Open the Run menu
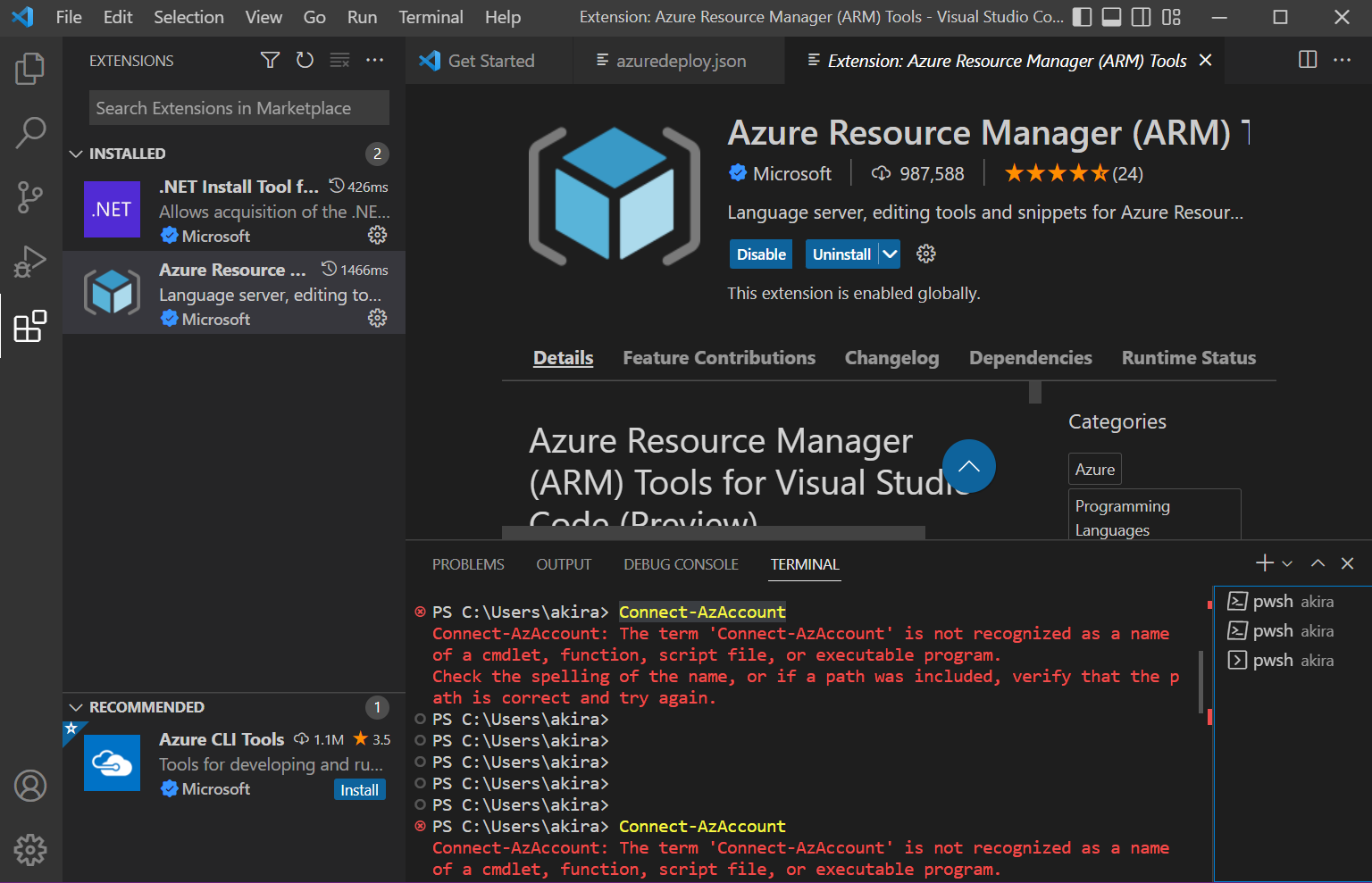Image resolution: width=1372 pixels, height=883 pixels. click(x=362, y=17)
